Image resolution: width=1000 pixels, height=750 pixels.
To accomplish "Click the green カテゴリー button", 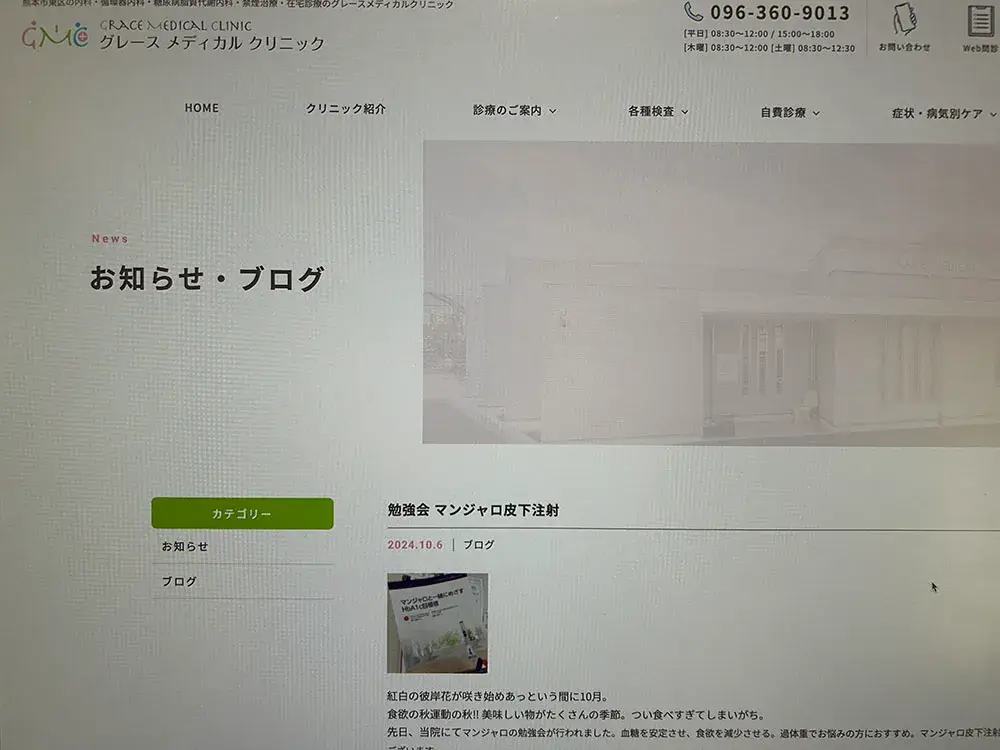I will click(x=242, y=513).
